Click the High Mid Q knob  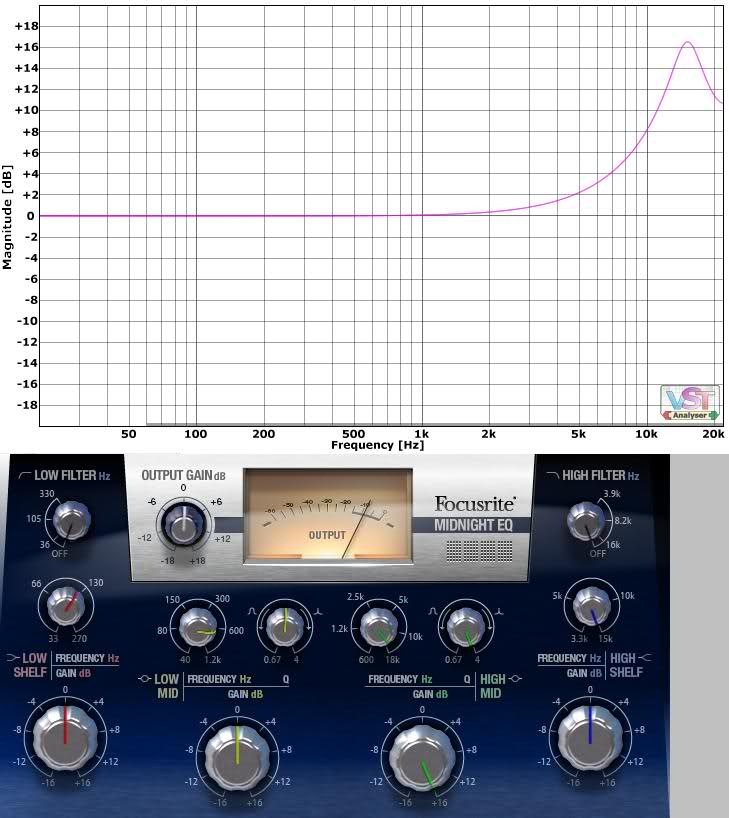click(x=465, y=626)
